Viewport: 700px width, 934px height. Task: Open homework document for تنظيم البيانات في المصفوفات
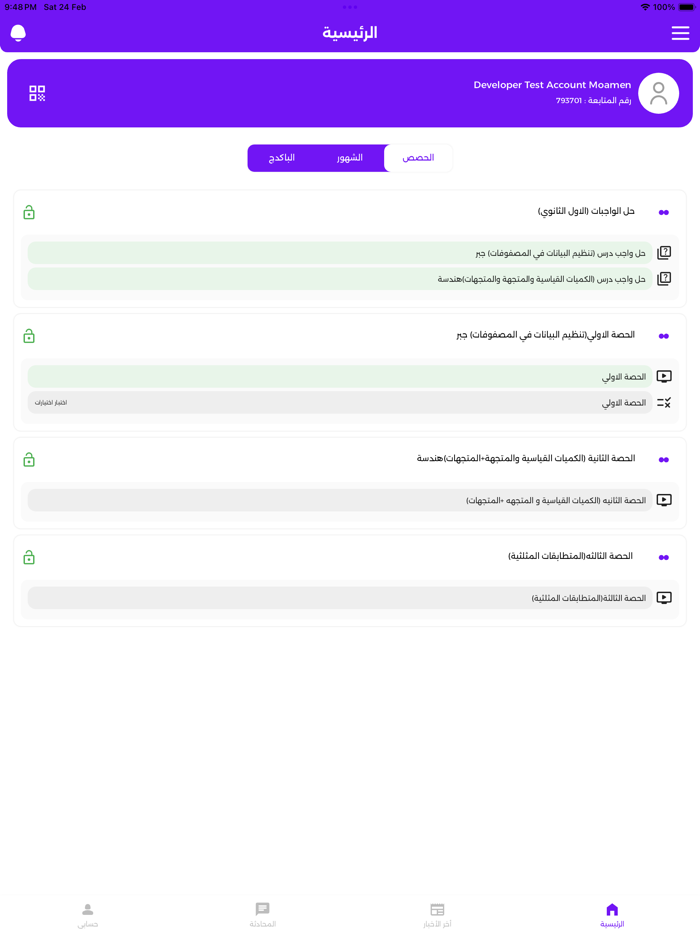click(664, 252)
